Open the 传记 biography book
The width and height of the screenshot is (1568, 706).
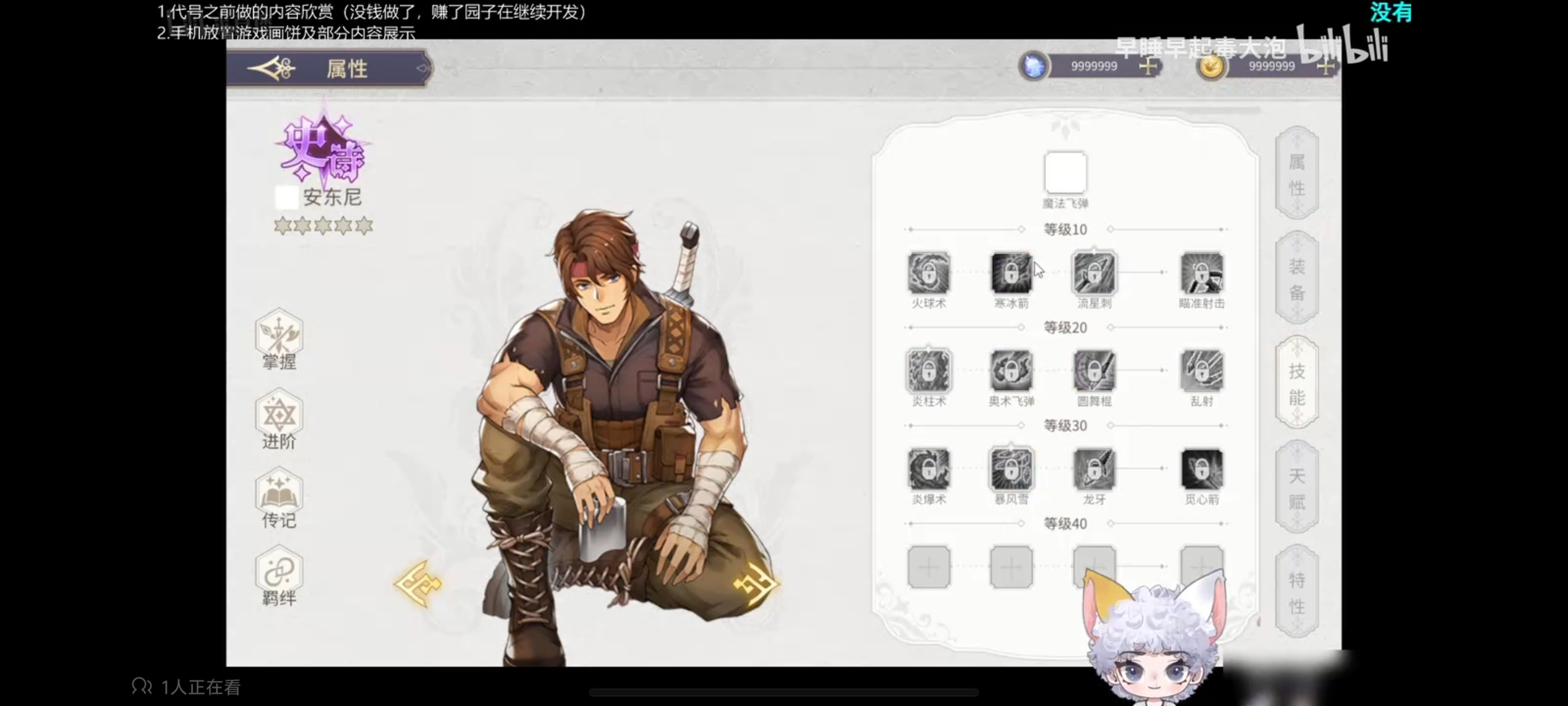[x=279, y=498]
